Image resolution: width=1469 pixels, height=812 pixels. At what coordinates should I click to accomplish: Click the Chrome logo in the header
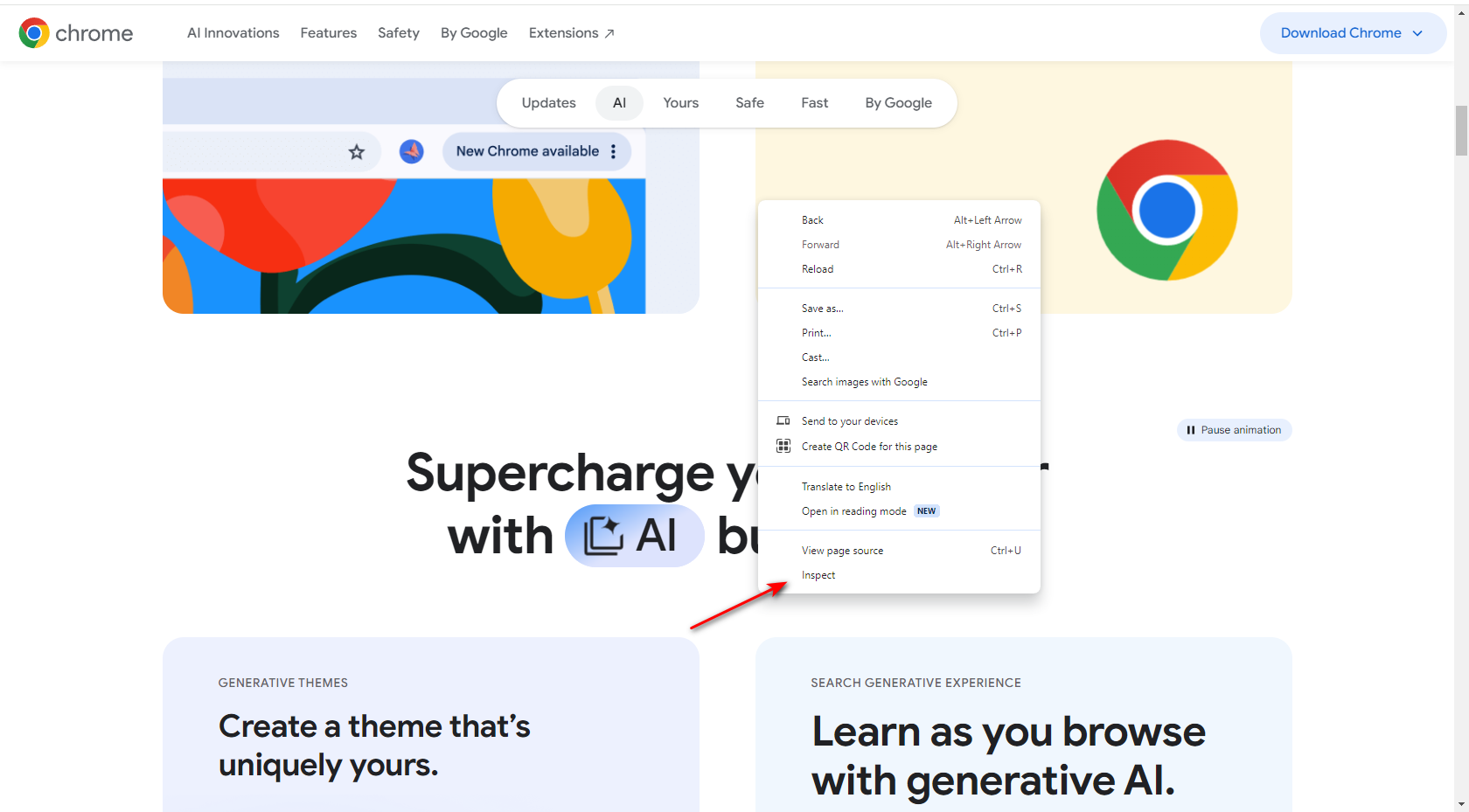click(34, 33)
